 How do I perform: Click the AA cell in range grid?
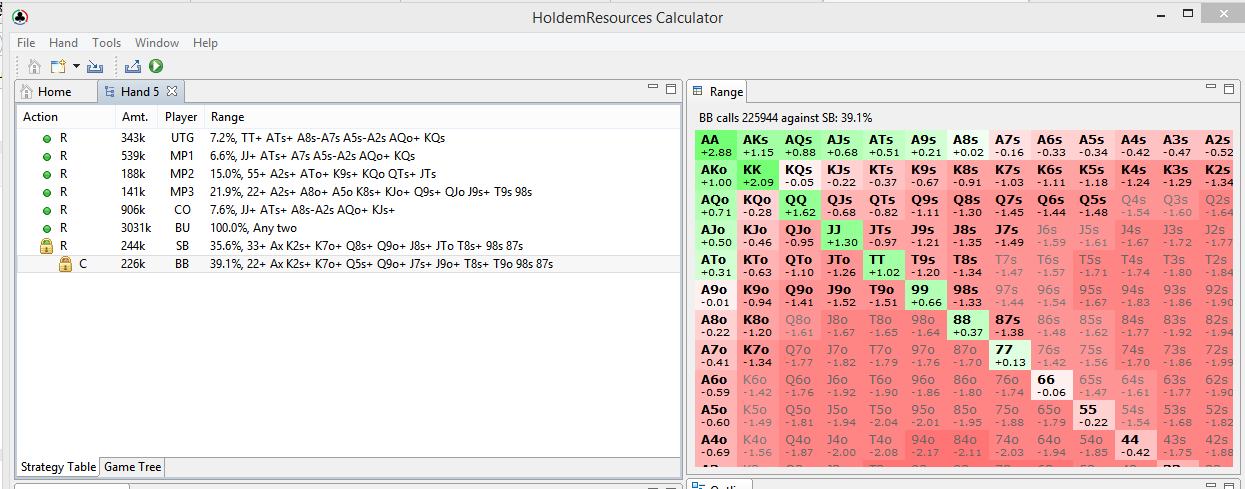tap(715, 145)
